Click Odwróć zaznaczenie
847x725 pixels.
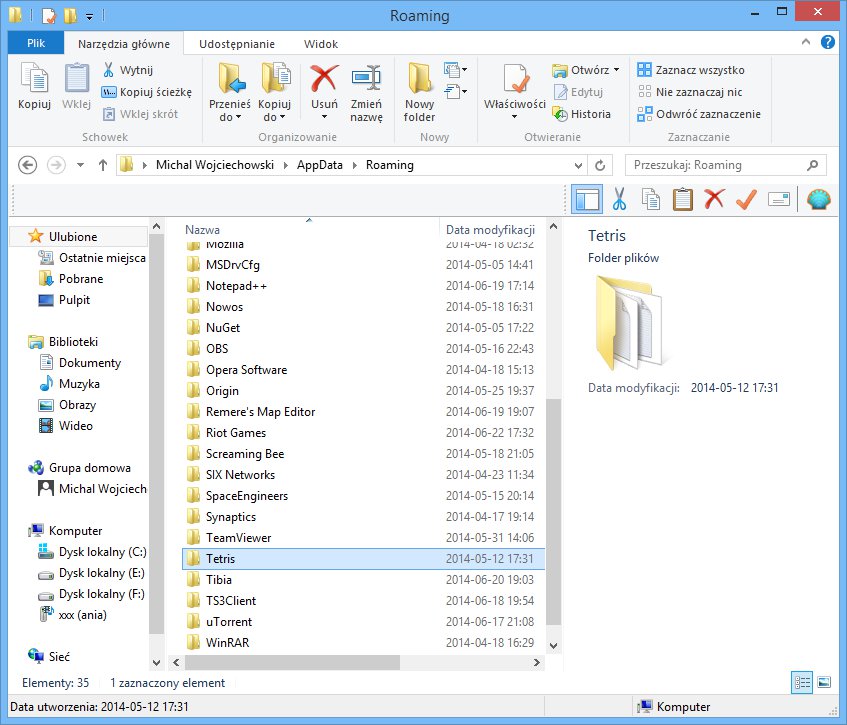click(x=699, y=114)
